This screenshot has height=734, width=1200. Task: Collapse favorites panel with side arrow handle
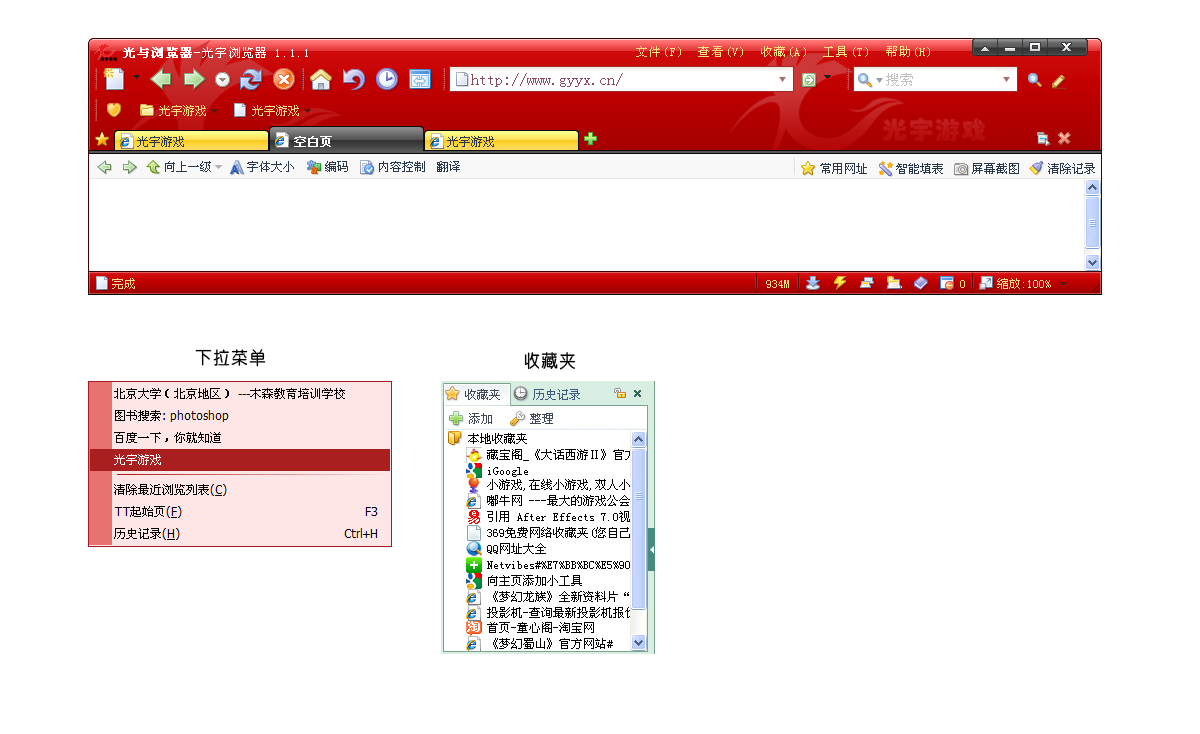(651, 550)
